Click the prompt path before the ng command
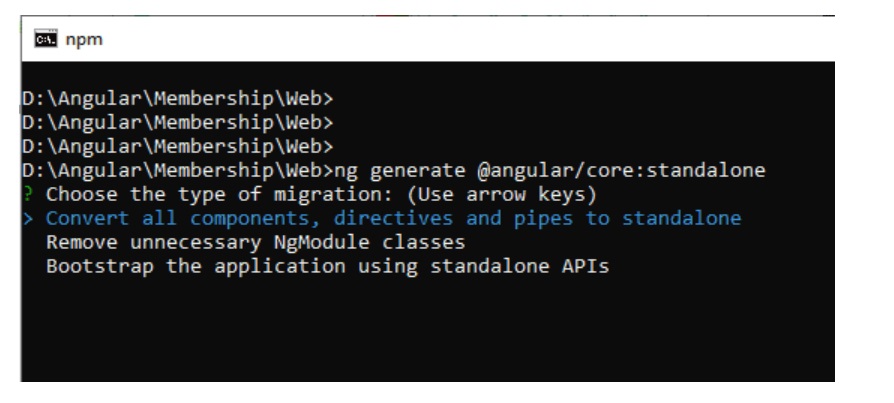 click(176, 170)
